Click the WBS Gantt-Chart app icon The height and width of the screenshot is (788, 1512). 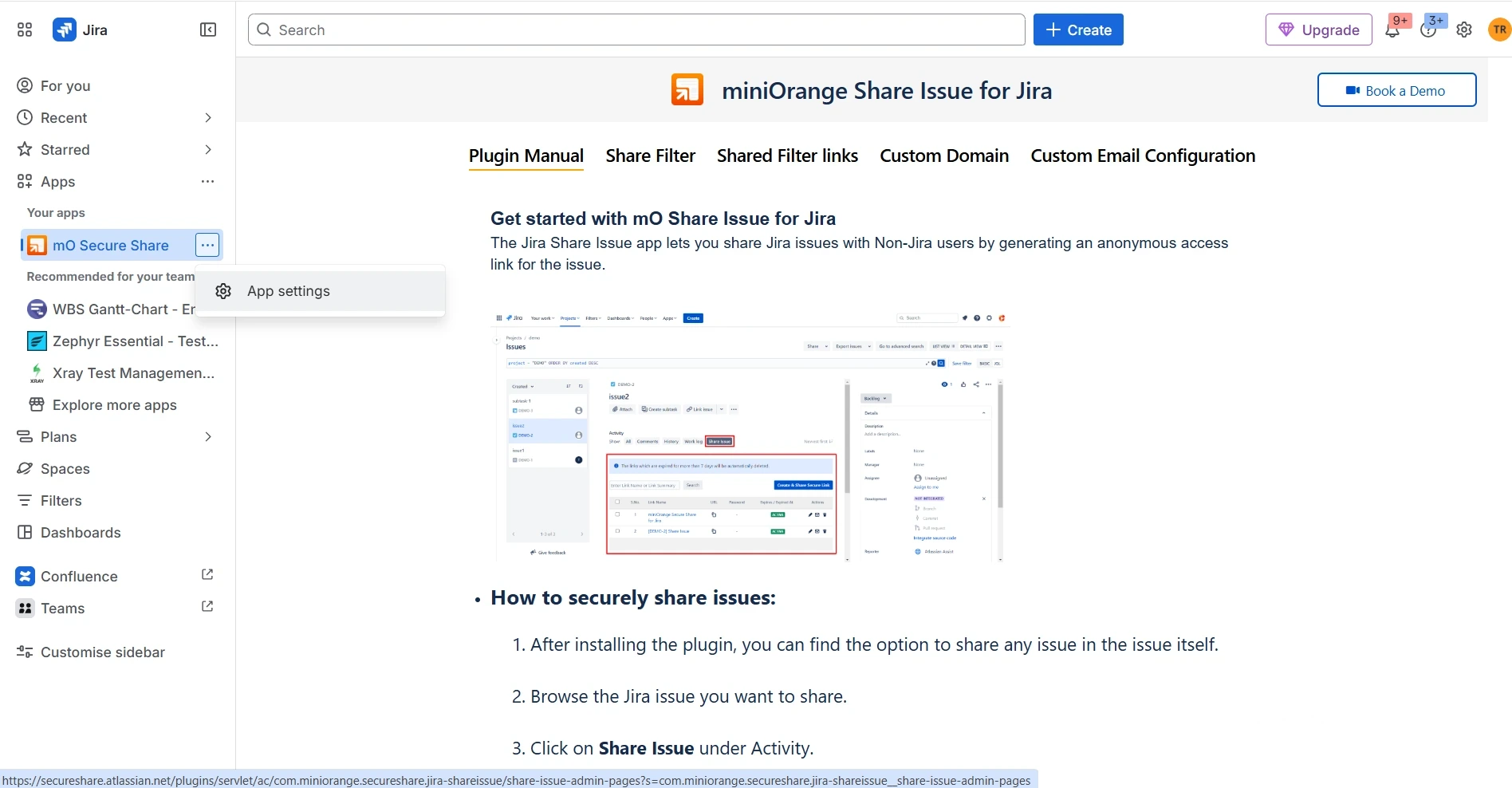tap(37, 309)
